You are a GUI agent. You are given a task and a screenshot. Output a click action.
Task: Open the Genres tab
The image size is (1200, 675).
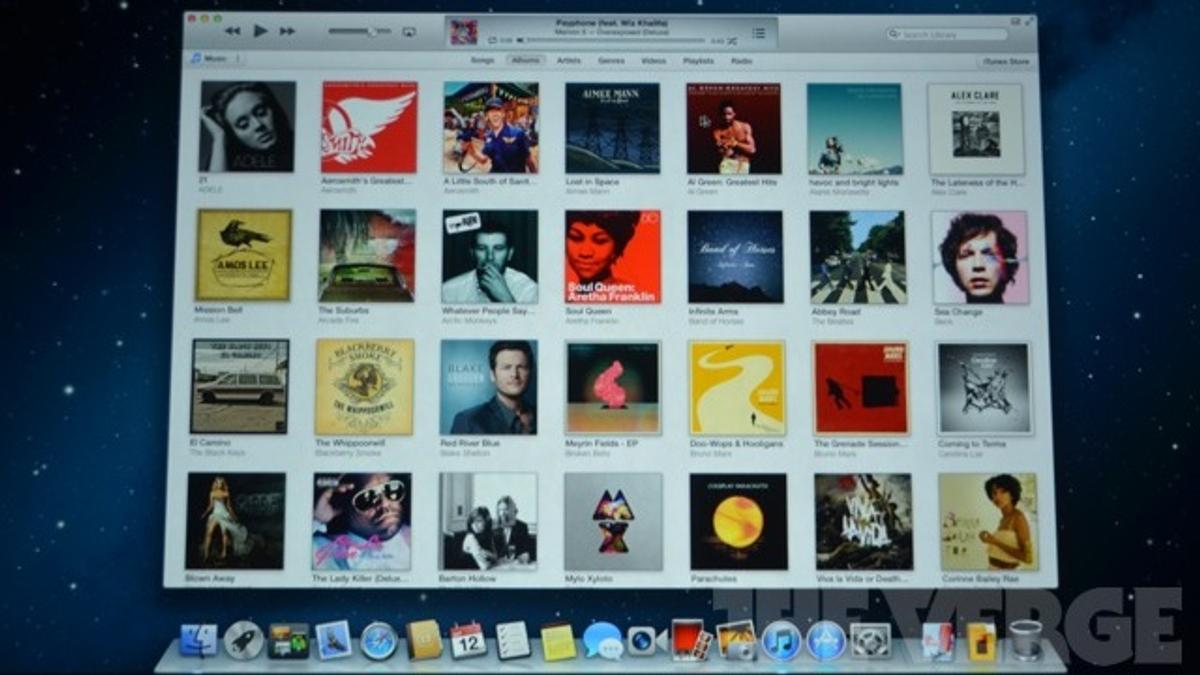click(611, 61)
